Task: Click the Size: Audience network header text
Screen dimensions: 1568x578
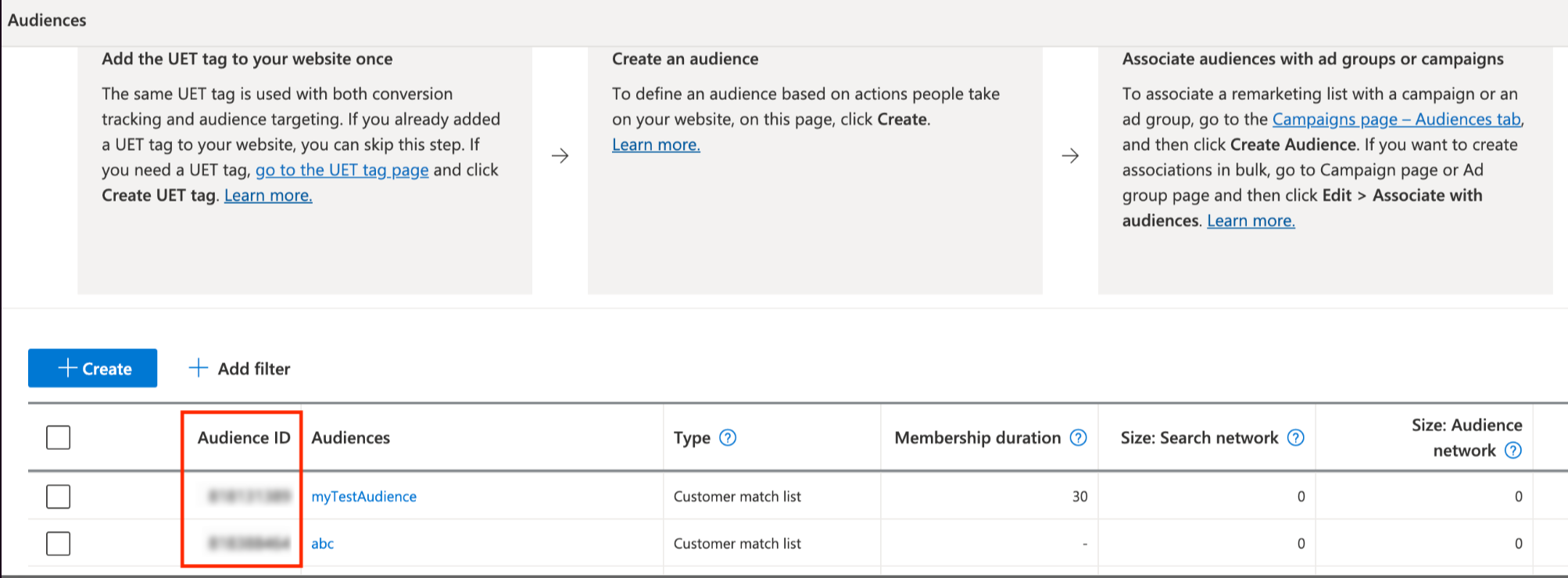Action: tap(1466, 437)
